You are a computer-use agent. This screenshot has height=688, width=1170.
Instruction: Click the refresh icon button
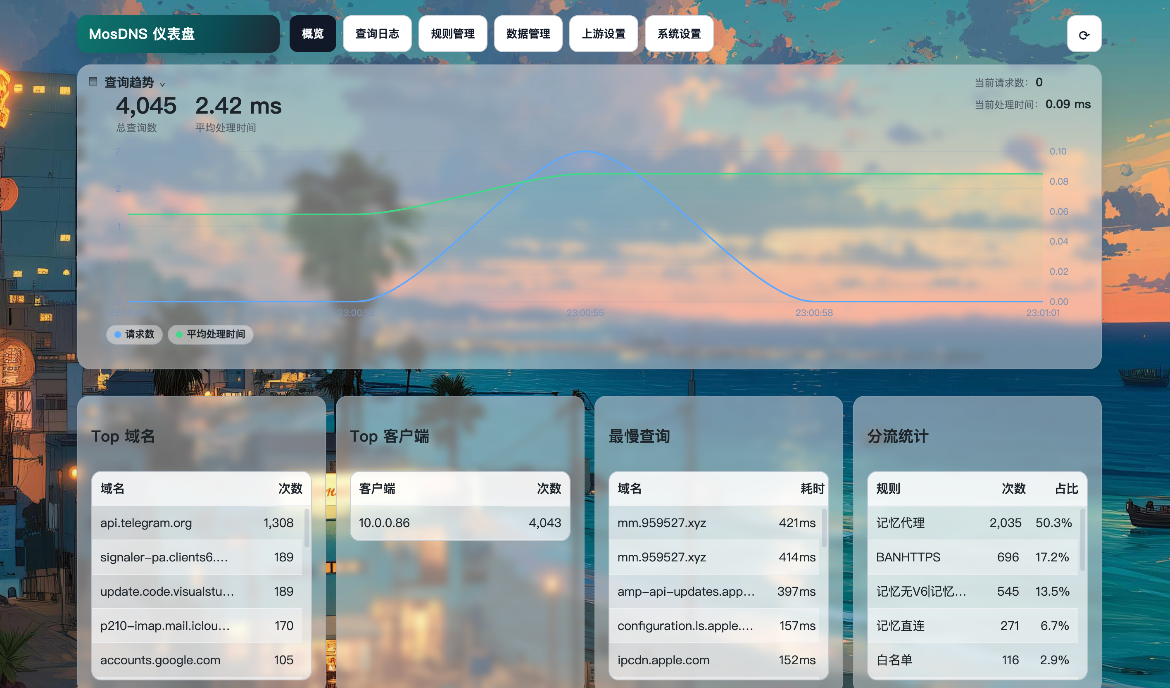(1084, 34)
